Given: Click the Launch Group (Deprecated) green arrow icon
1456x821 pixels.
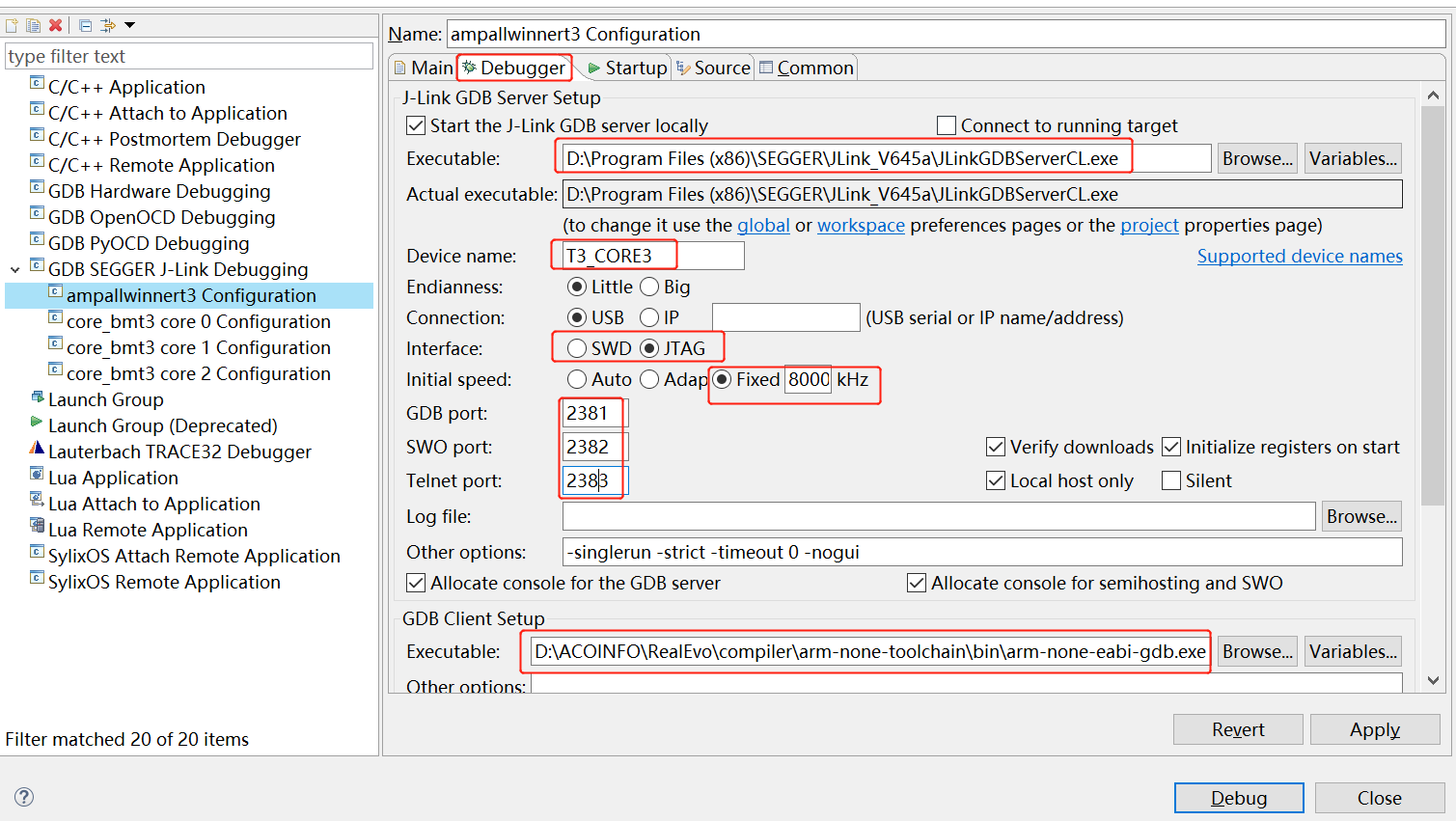Looking at the screenshot, I should 37,423.
